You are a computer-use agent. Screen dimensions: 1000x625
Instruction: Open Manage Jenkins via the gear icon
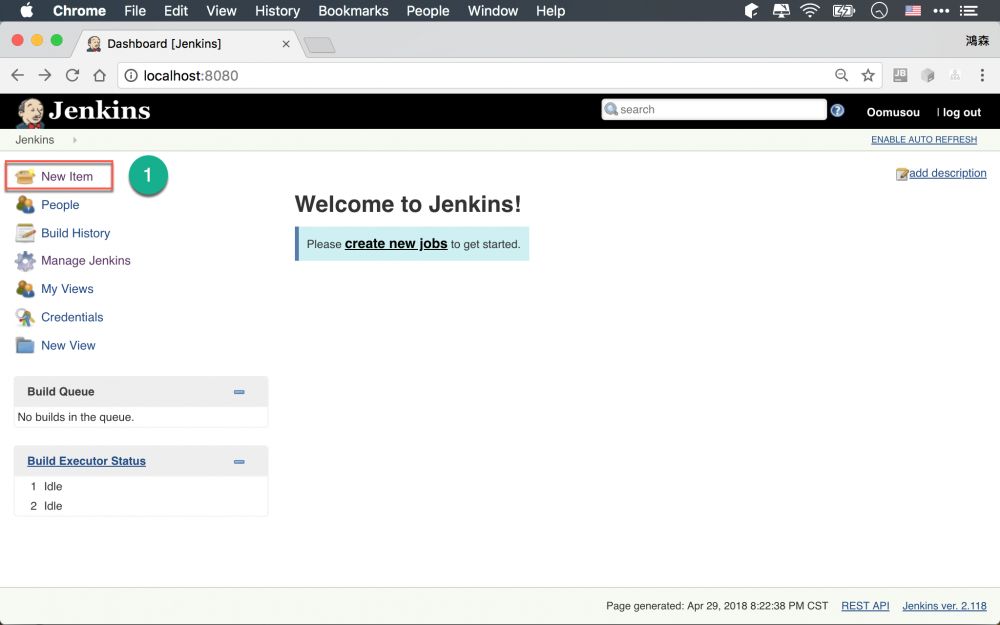pos(25,261)
